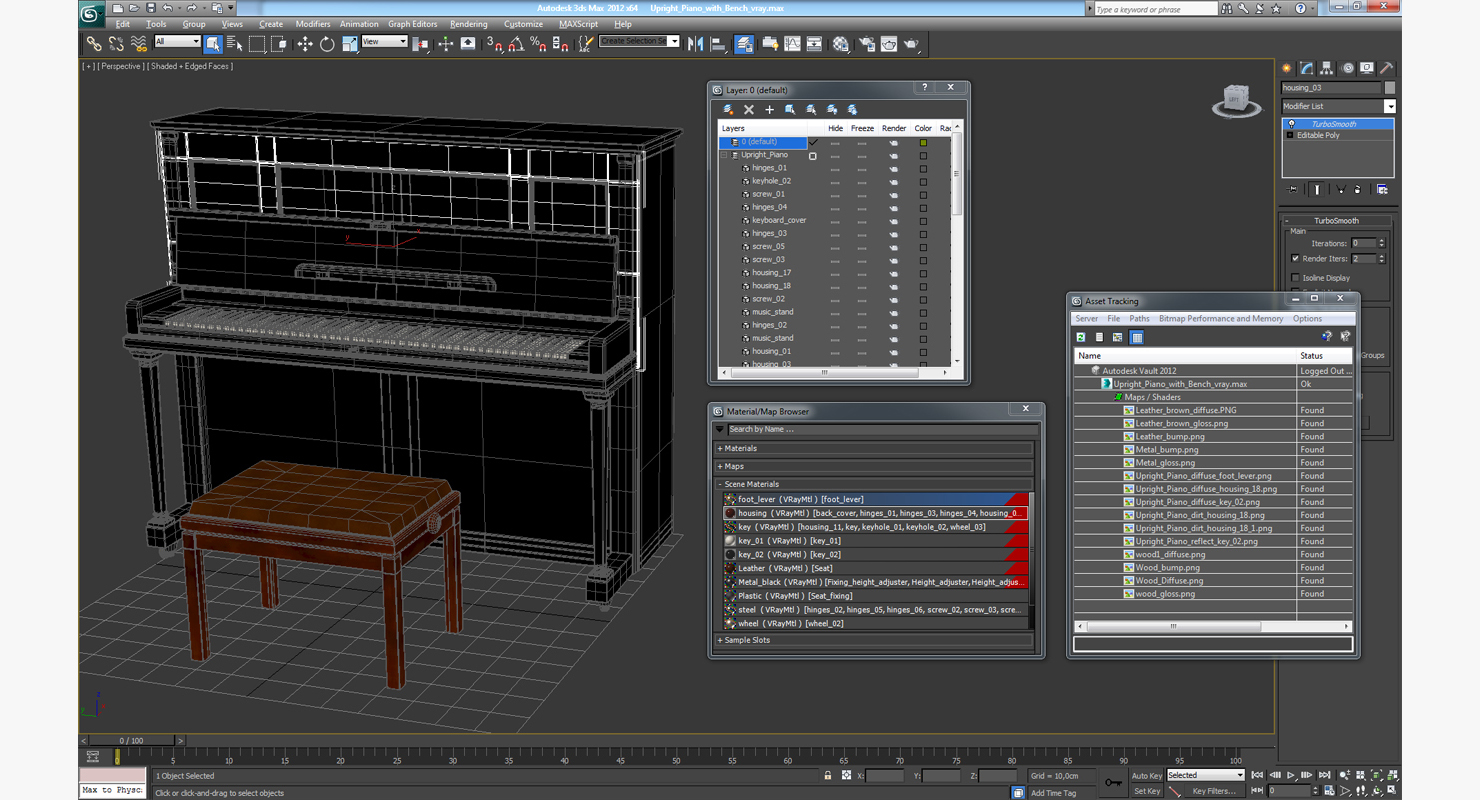Click the Auto Key button
1480x800 pixels.
[1147, 776]
